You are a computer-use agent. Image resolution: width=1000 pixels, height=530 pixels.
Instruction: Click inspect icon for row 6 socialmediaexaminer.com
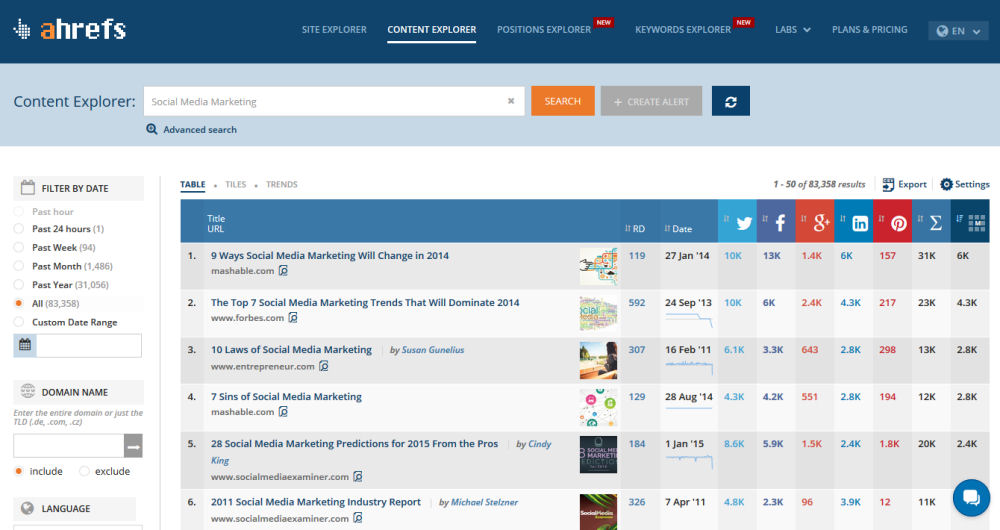[358, 518]
